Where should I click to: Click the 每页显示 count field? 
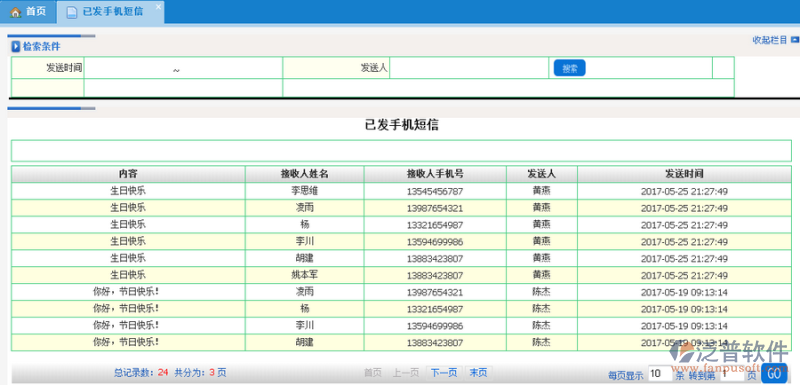click(x=660, y=374)
